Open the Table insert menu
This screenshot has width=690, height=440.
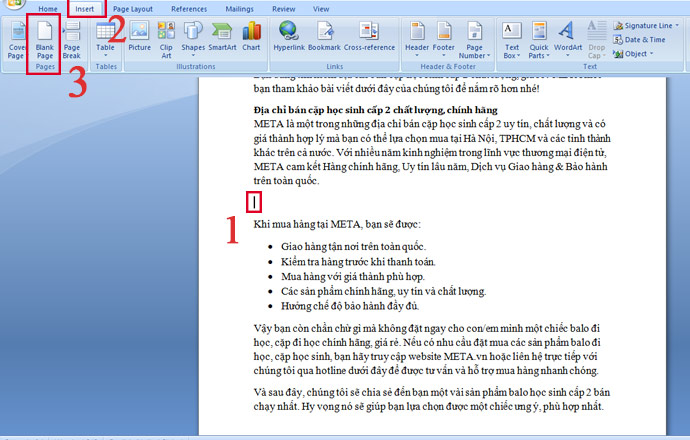tap(105, 40)
